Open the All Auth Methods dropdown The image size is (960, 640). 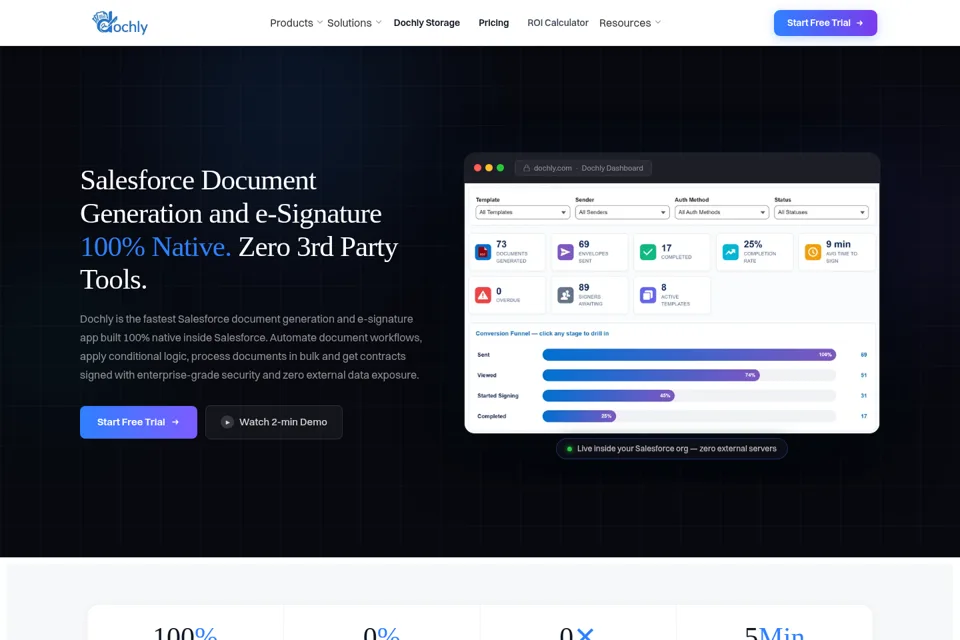click(x=721, y=212)
